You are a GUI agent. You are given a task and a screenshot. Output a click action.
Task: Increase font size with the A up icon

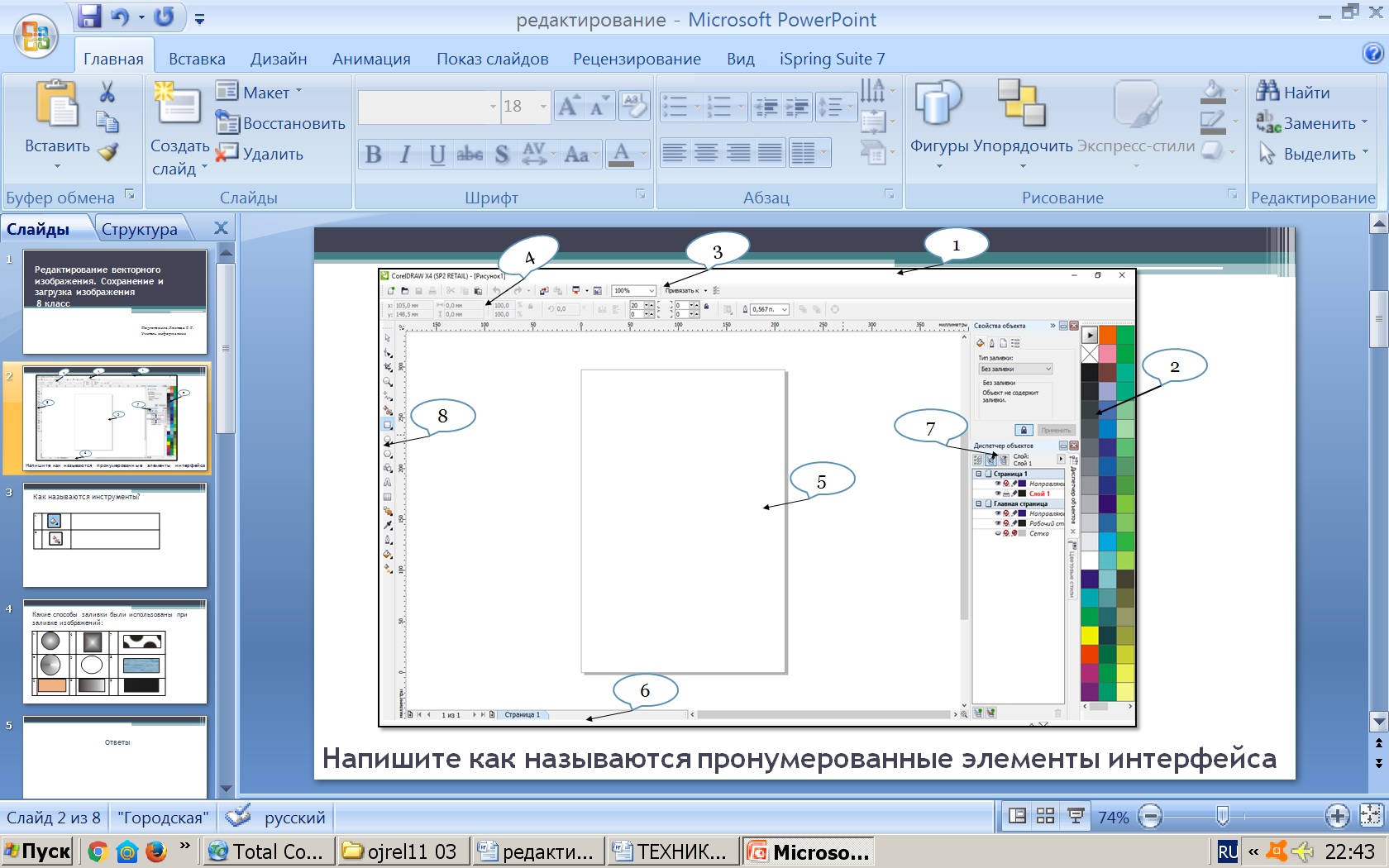[x=569, y=107]
